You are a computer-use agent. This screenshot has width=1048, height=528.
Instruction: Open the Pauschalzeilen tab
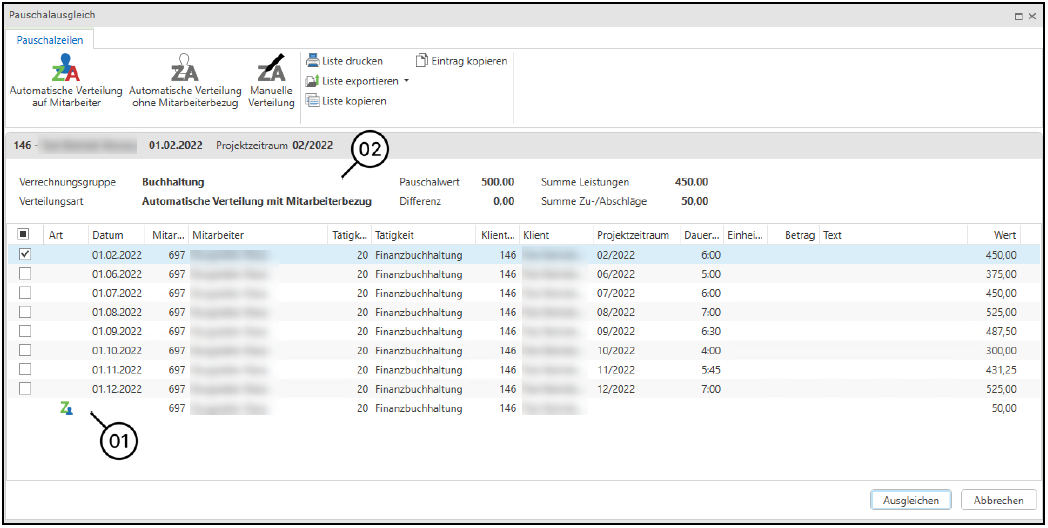(x=50, y=41)
